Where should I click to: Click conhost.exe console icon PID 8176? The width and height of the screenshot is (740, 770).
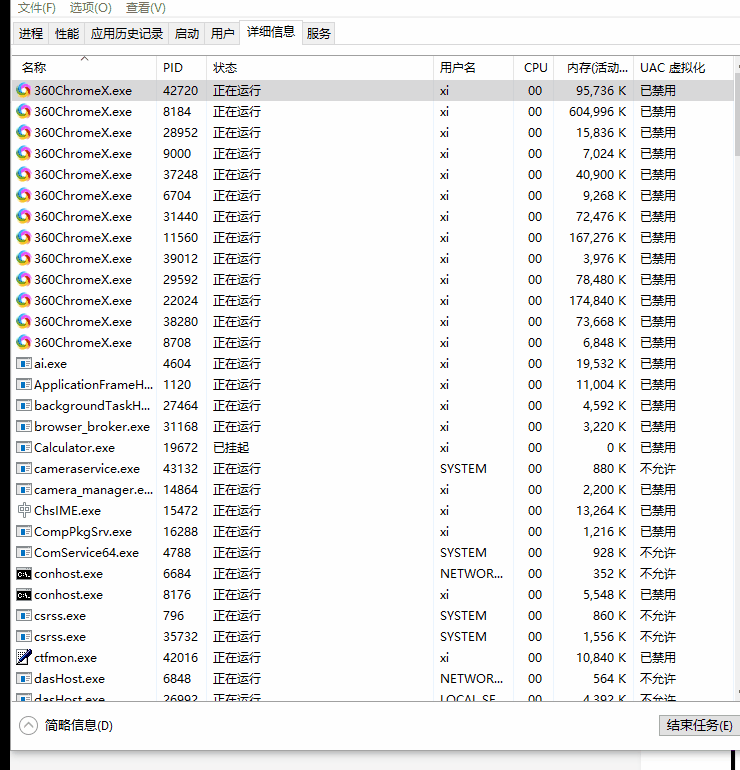pos(24,595)
